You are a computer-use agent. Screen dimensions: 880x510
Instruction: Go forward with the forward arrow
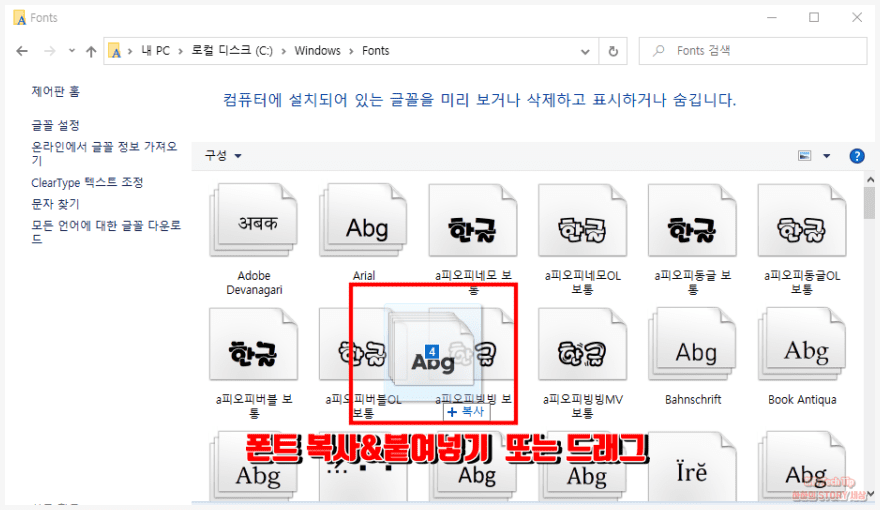[49, 51]
